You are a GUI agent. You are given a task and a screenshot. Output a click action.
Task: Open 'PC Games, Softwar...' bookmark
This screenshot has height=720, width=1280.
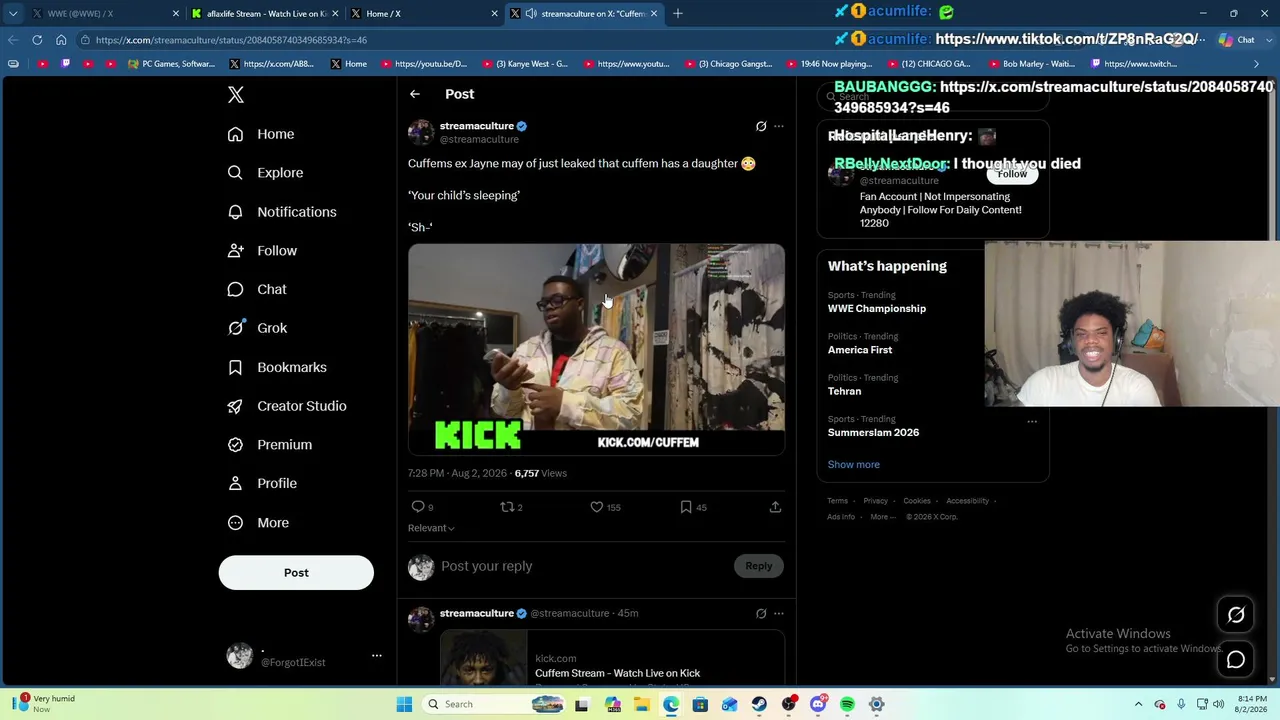tap(171, 64)
